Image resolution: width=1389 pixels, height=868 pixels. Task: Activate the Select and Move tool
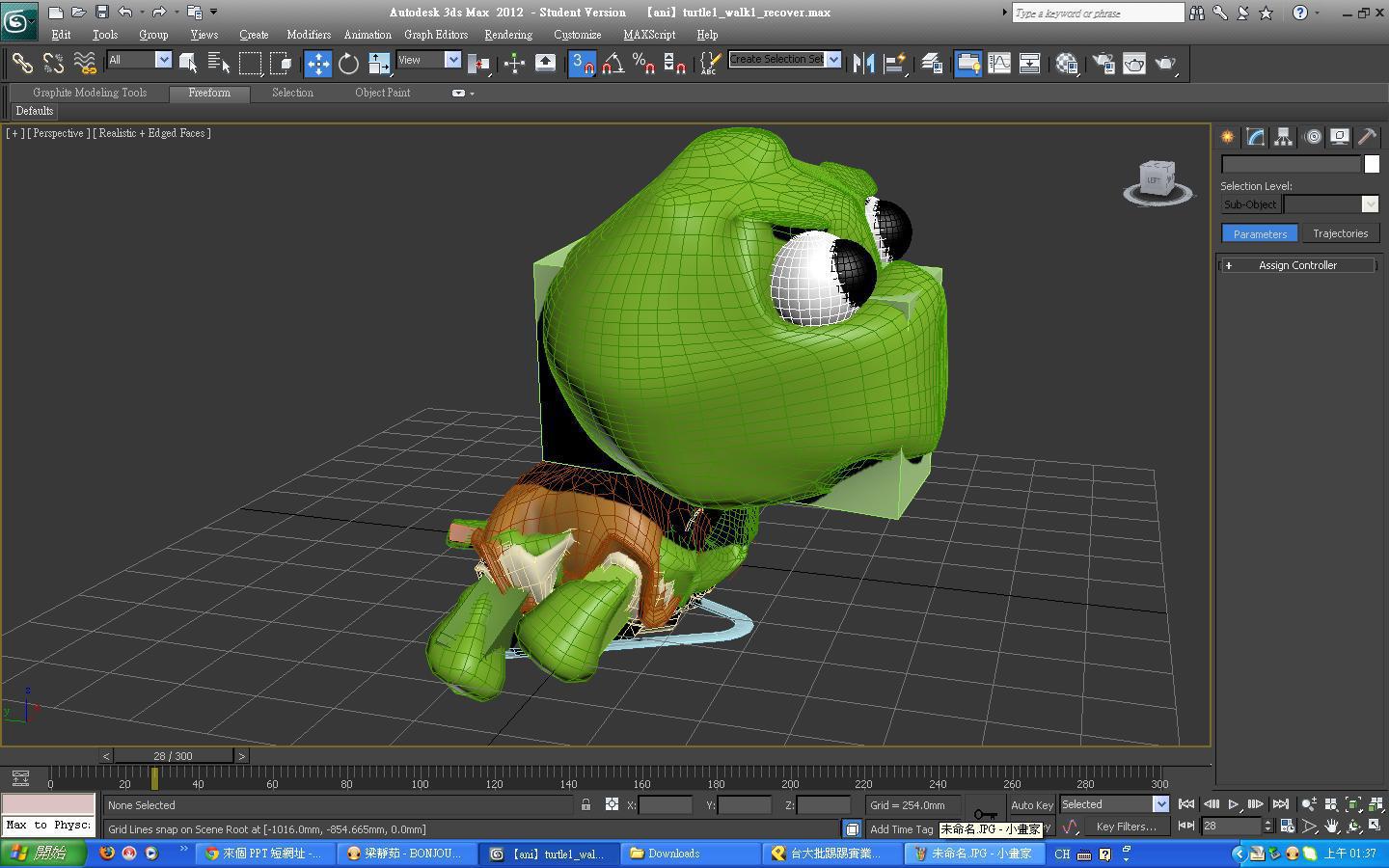[317, 64]
